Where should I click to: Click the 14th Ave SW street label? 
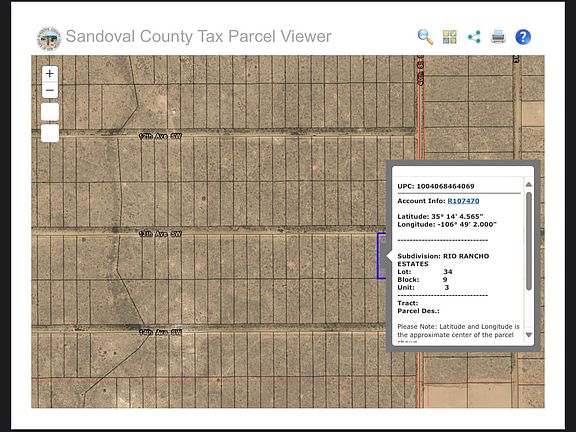coord(160,332)
